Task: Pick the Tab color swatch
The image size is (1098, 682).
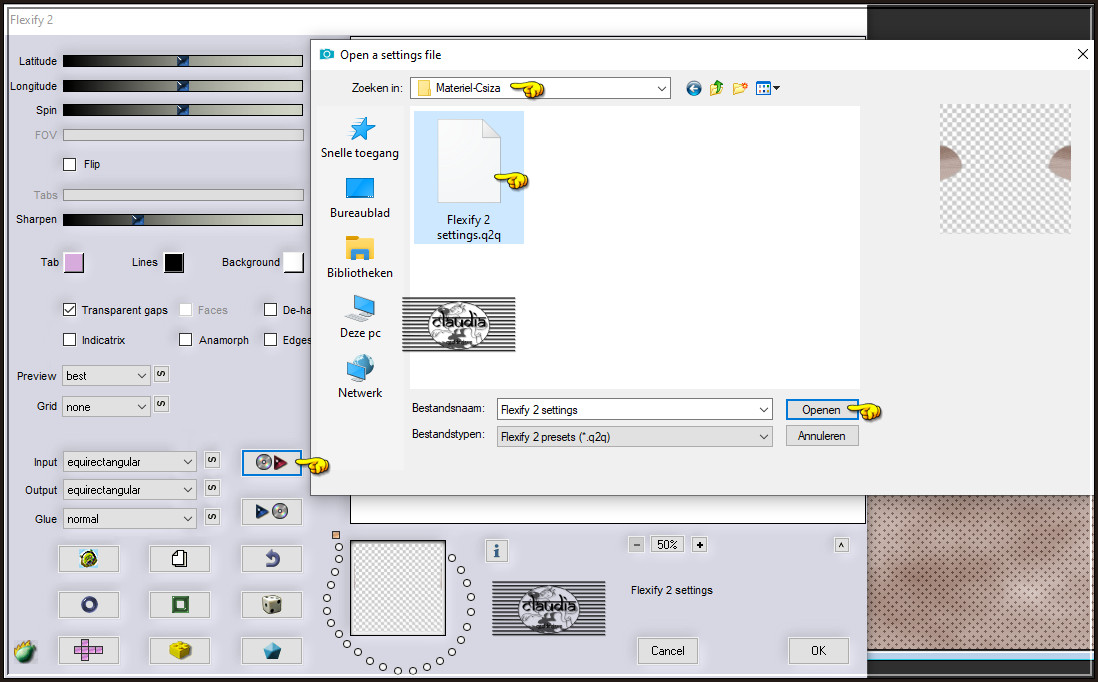Action: [x=74, y=263]
